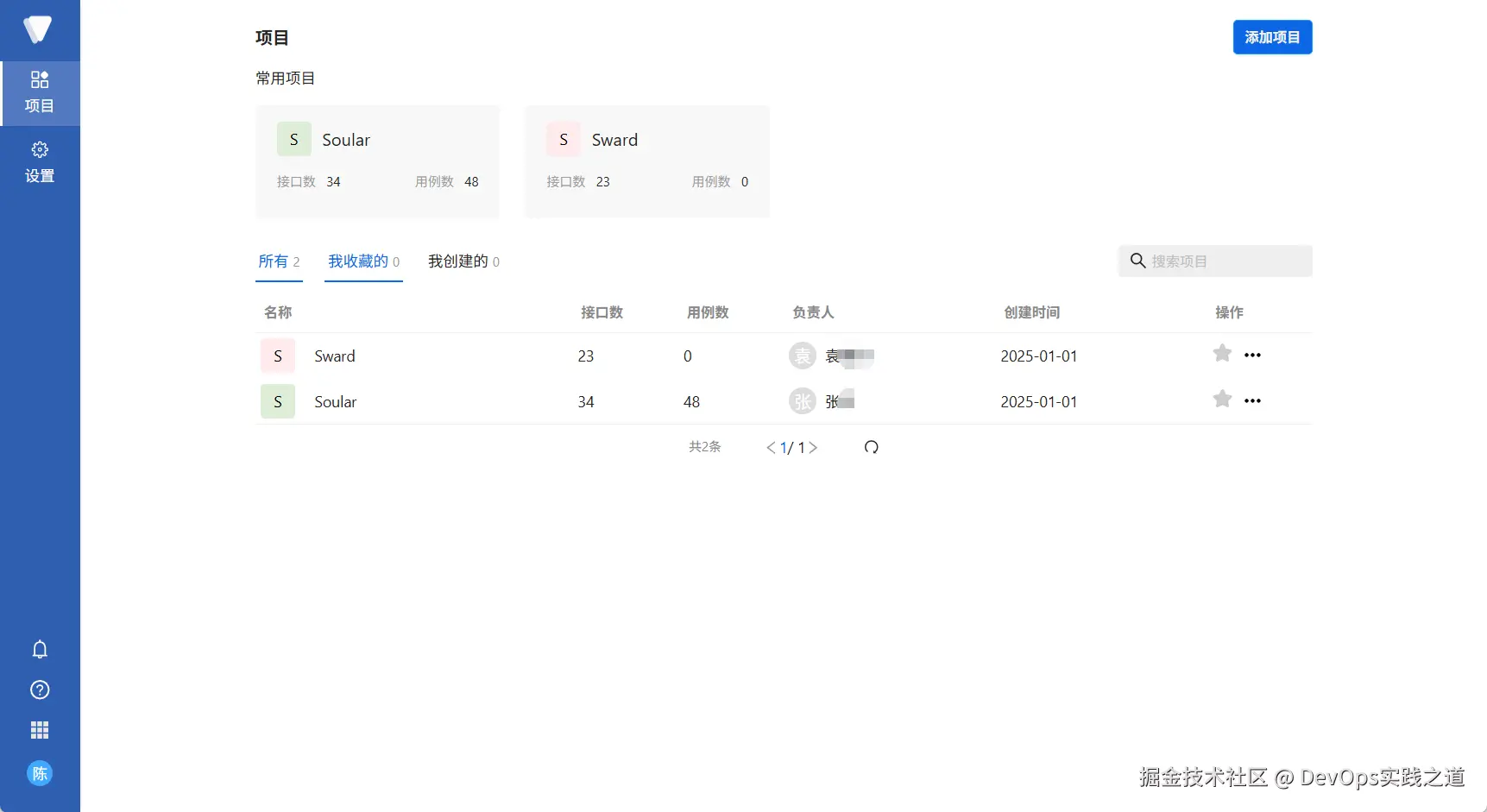Favorite the Soular project with the star
The image size is (1487, 812).
(x=1222, y=400)
